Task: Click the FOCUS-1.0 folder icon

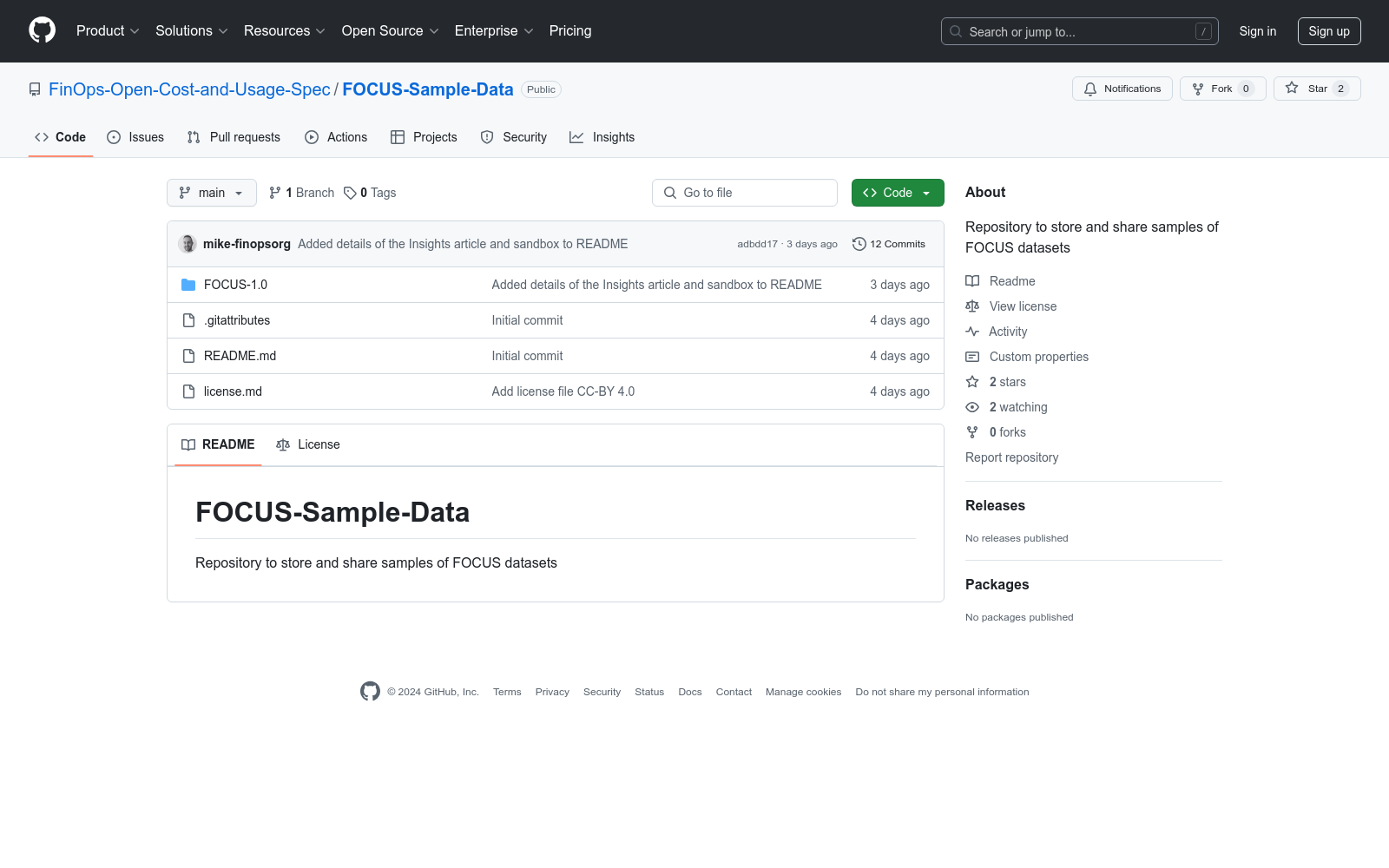Action: click(188, 285)
